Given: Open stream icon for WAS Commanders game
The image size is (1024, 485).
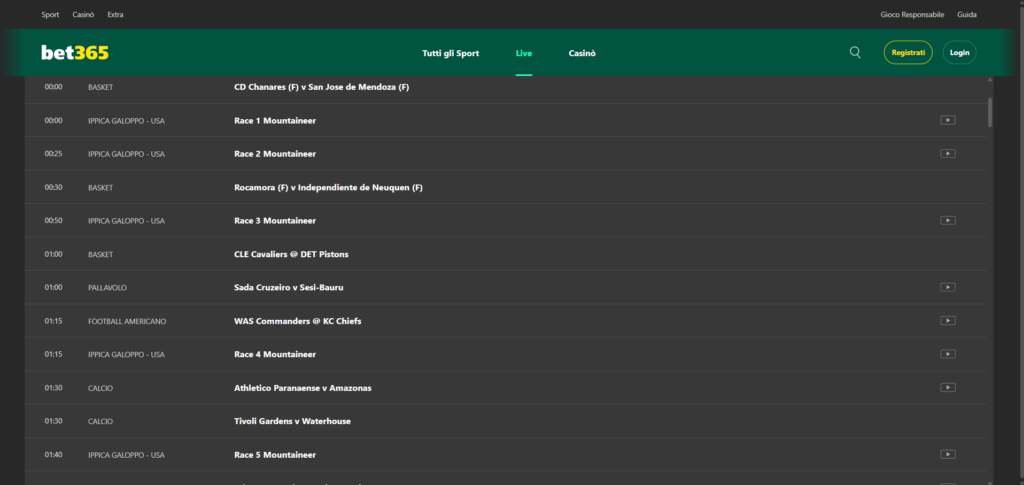Looking at the screenshot, I should [947, 321].
